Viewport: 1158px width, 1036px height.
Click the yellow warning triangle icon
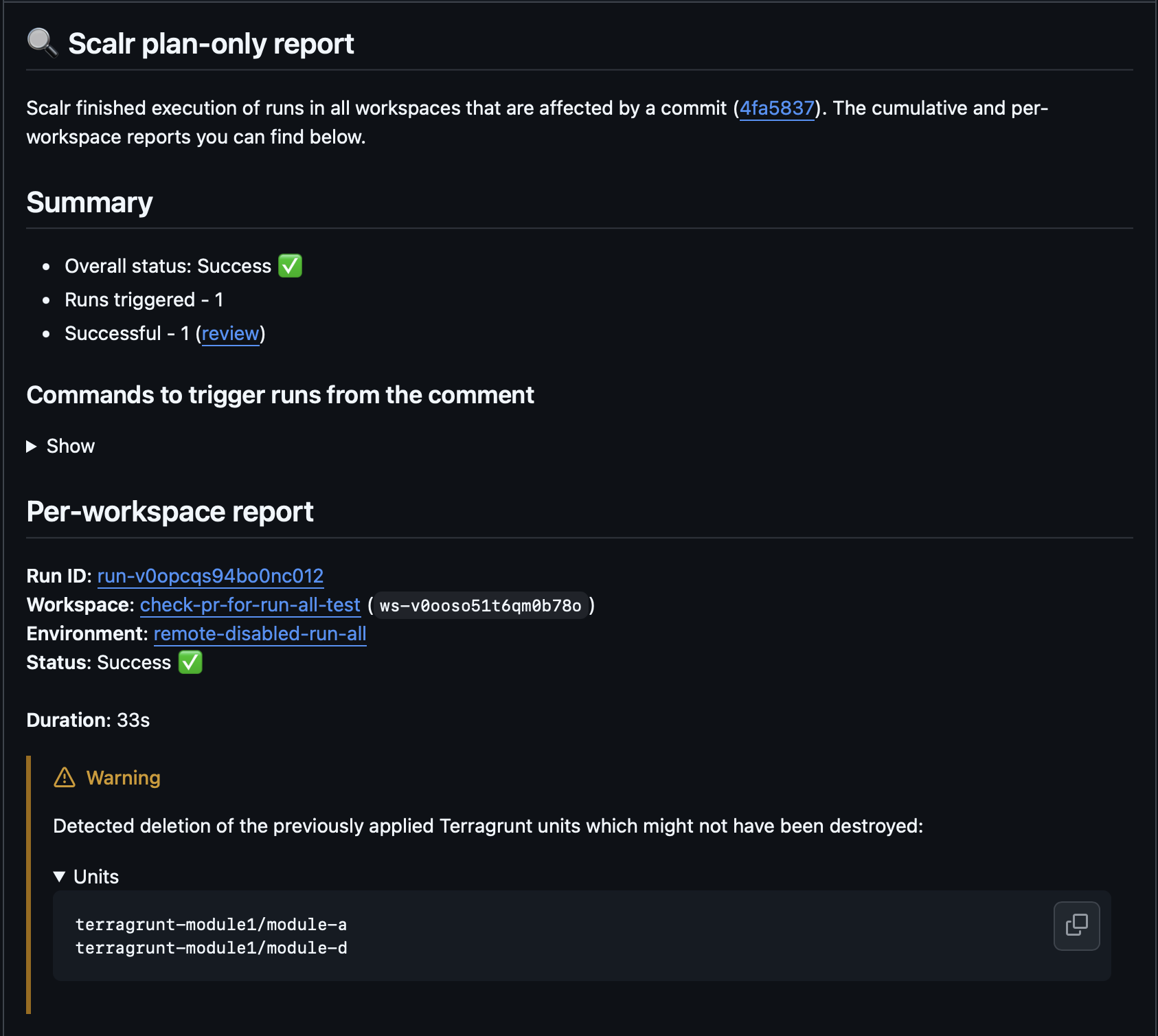click(x=65, y=778)
